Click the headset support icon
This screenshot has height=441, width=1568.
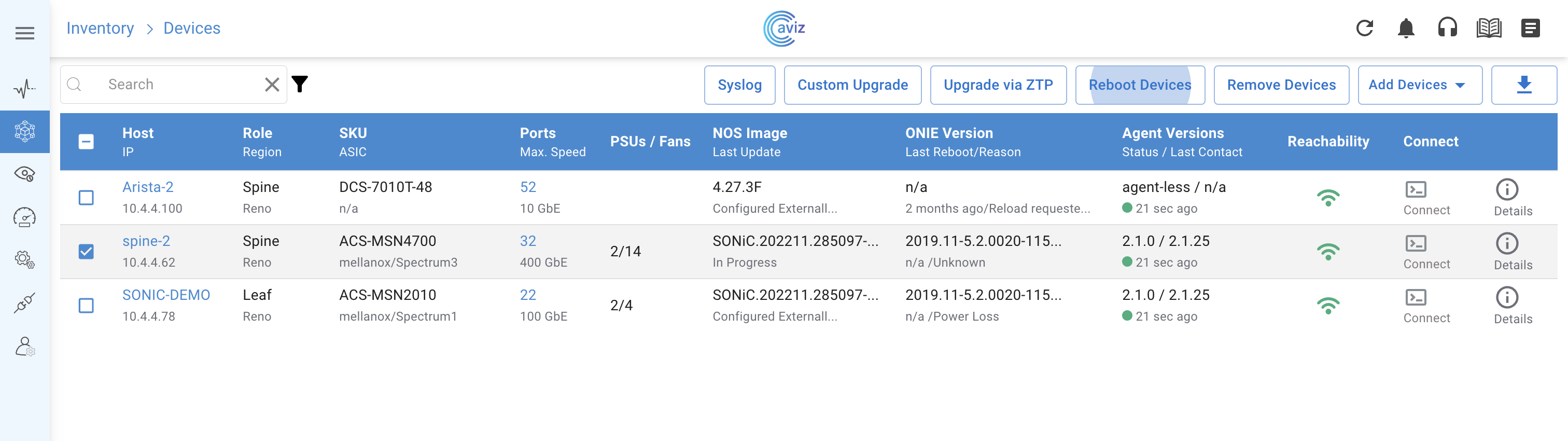click(x=1447, y=28)
